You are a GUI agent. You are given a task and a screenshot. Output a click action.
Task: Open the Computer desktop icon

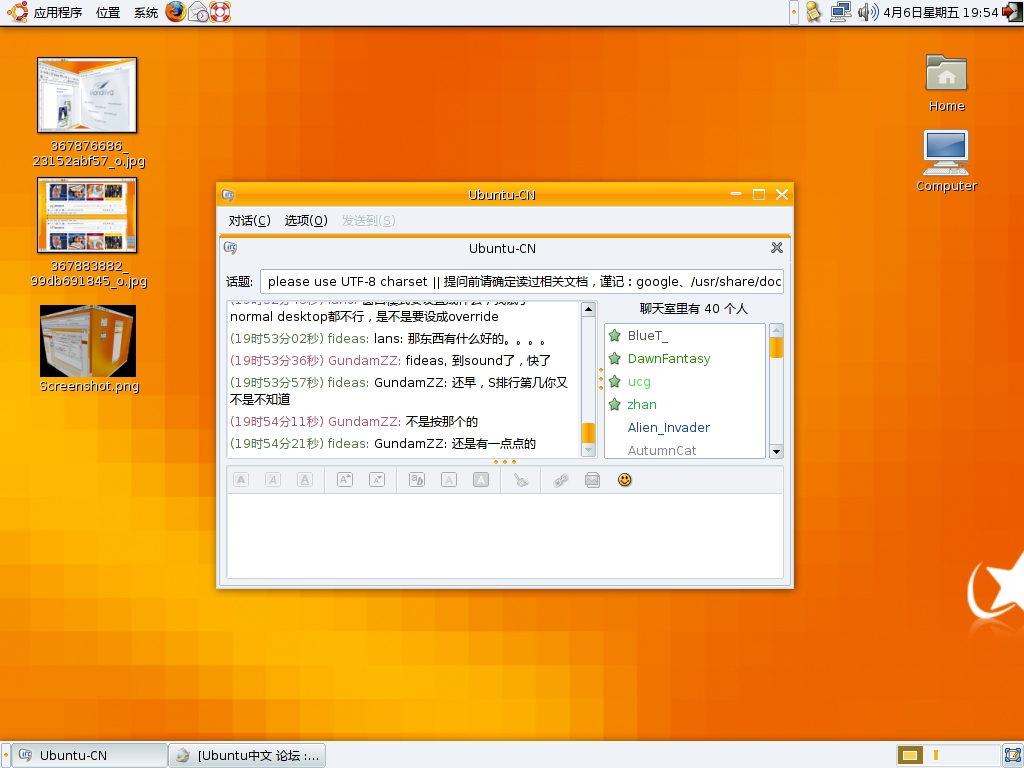click(x=946, y=161)
